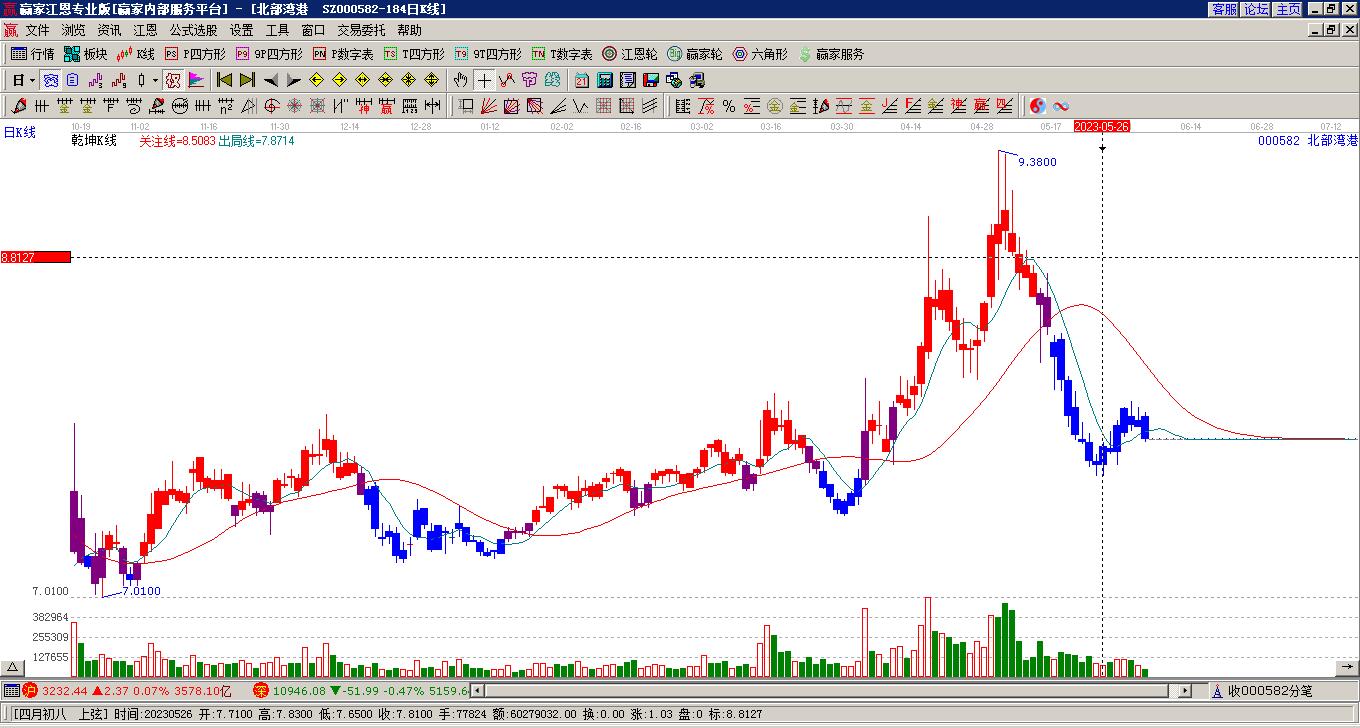
Task: Open the 交易委托 menu
Action: [x=361, y=31]
